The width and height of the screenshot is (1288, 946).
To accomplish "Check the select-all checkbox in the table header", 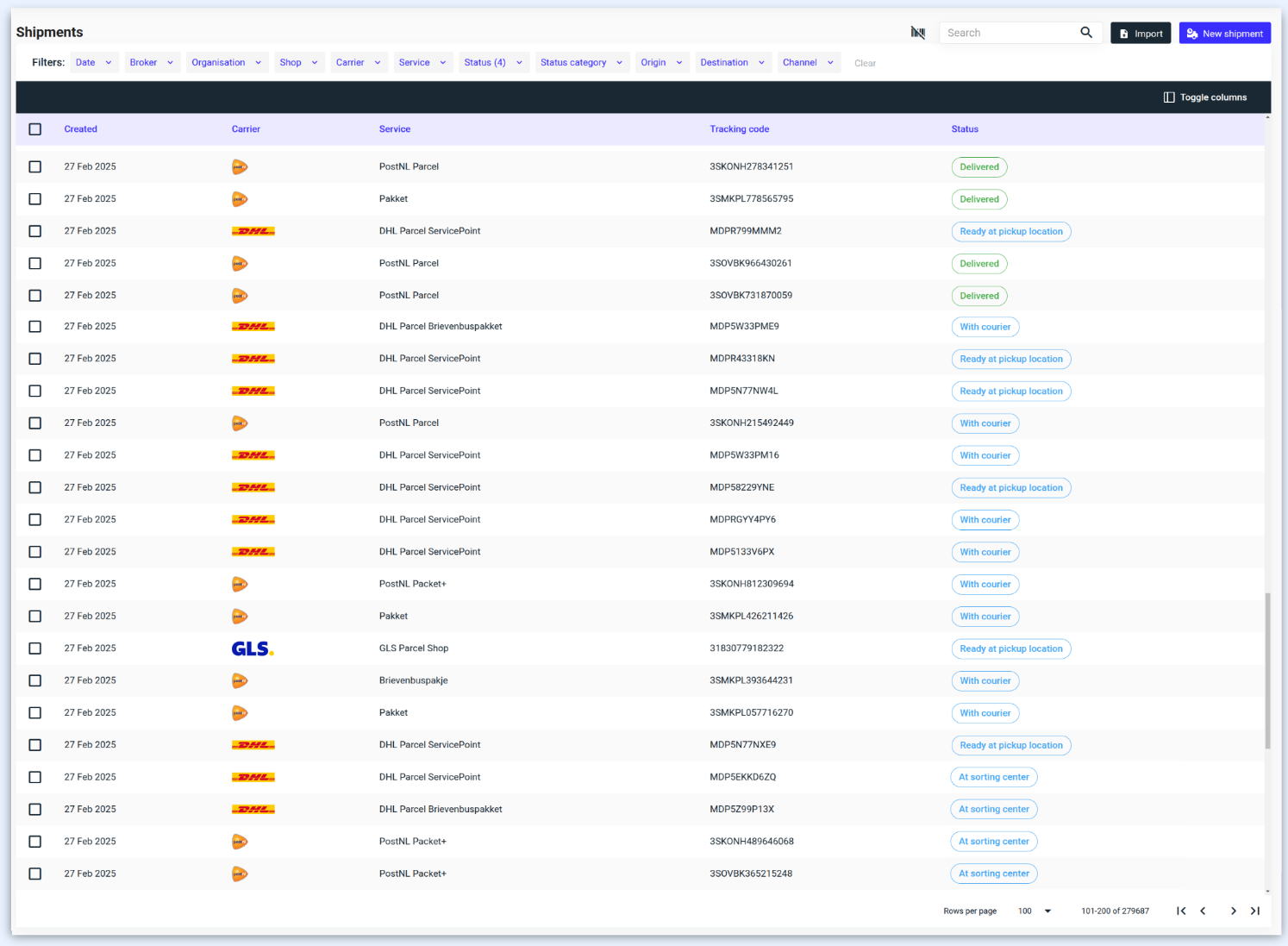I will 35,128.
